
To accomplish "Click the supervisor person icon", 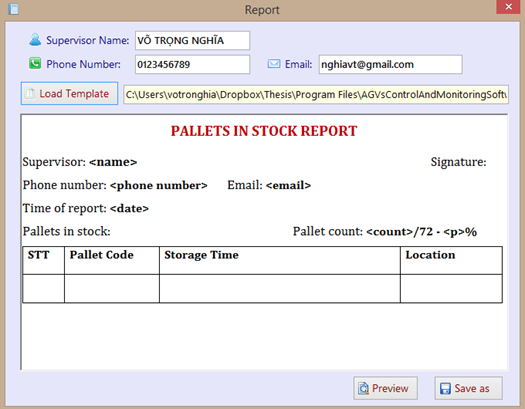I will coord(35,40).
